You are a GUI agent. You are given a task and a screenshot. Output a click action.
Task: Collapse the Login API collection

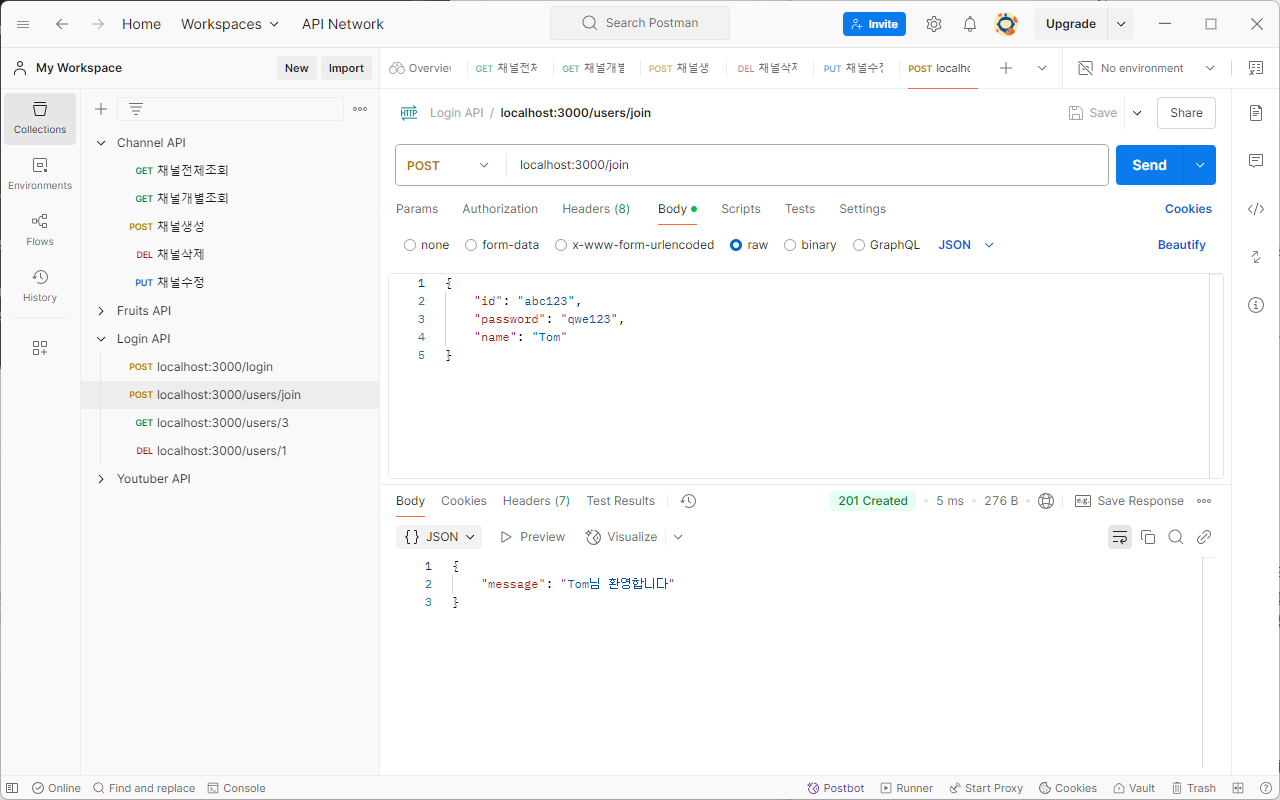click(x=101, y=339)
